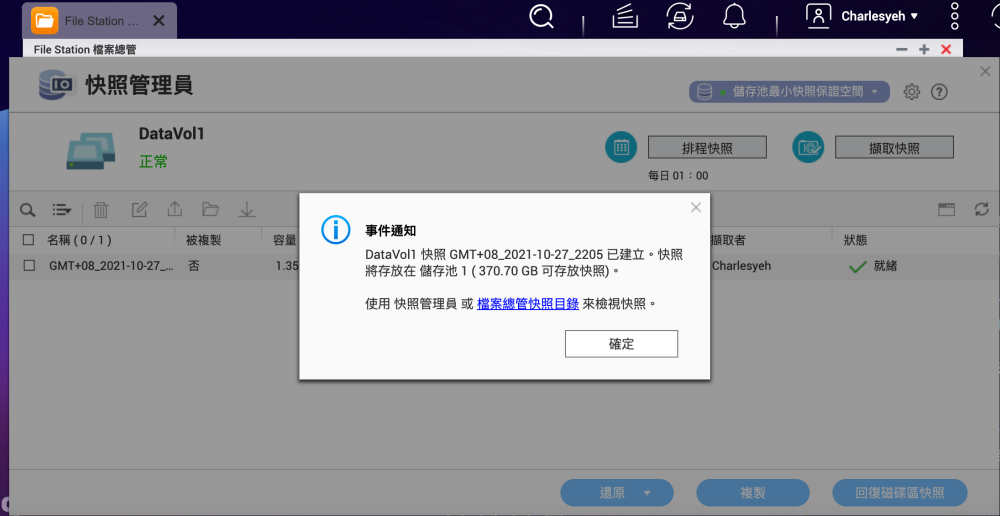Click the help question mark icon
Image resolution: width=1000 pixels, height=516 pixels.
pos(939,92)
